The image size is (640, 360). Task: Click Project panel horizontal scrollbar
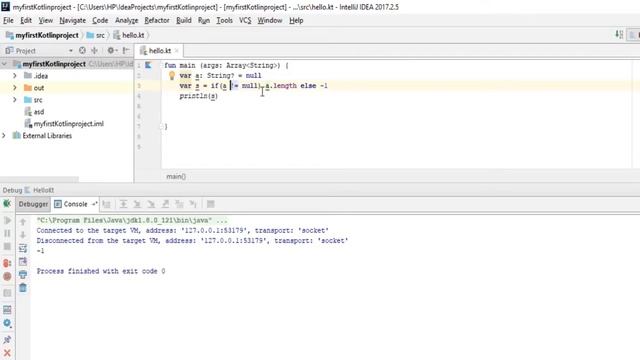click(x=39, y=179)
